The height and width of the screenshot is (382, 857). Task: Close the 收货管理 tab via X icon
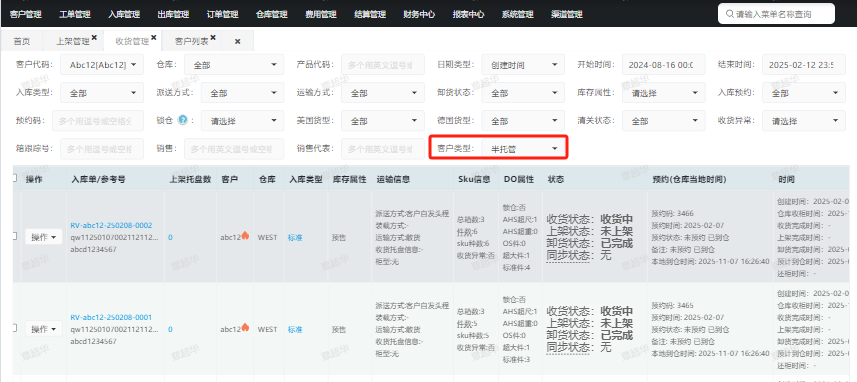click(154, 38)
